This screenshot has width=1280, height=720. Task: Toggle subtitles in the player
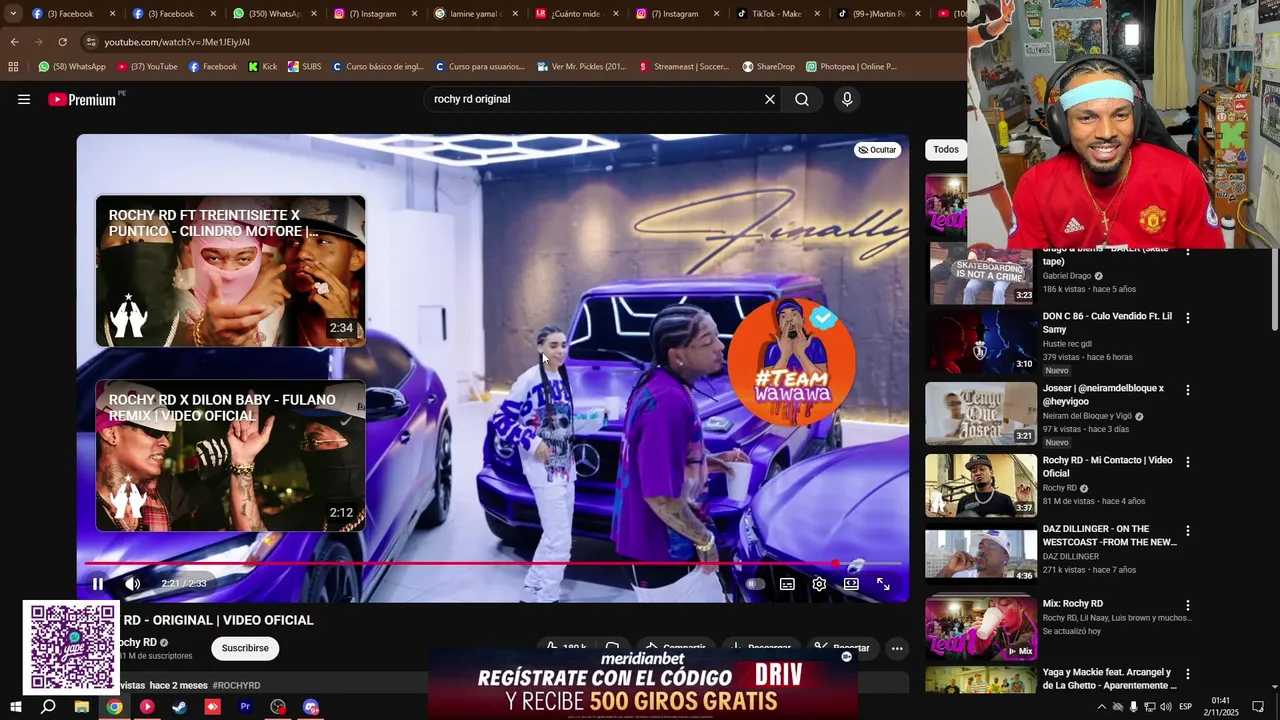coord(787,584)
